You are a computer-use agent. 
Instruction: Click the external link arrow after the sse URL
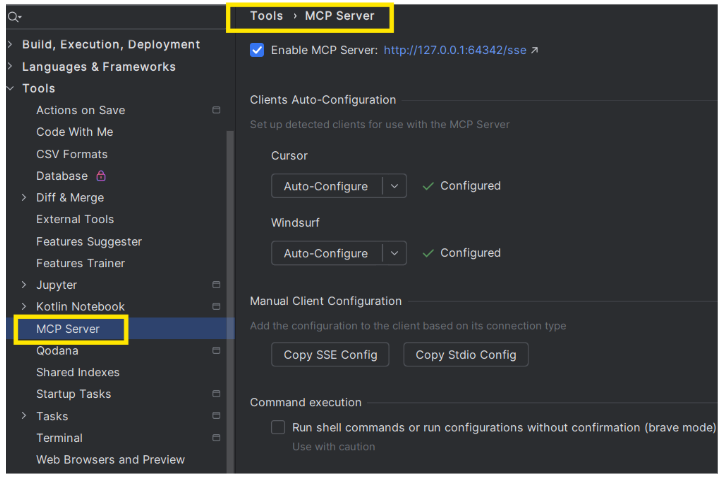point(534,50)
